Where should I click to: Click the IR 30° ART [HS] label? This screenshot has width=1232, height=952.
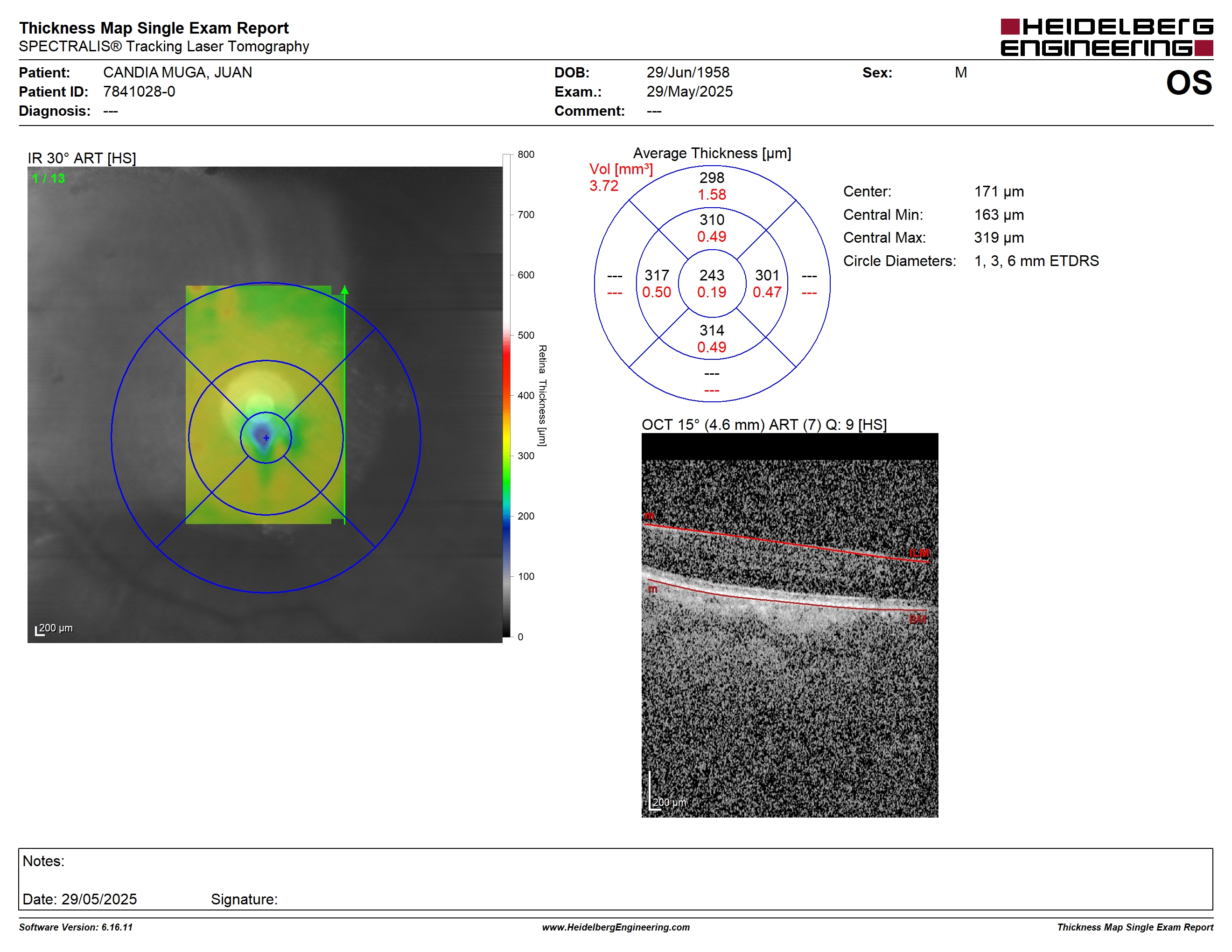click(x=82, y=159)
